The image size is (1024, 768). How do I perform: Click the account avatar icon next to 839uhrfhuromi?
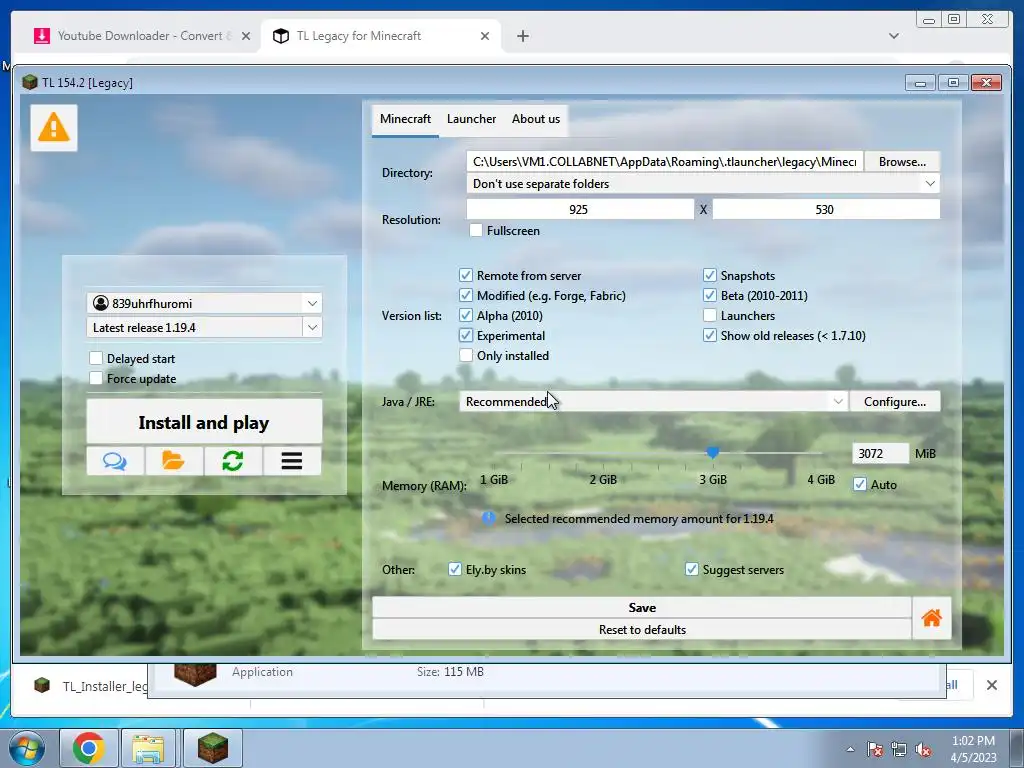click(101, 303)
